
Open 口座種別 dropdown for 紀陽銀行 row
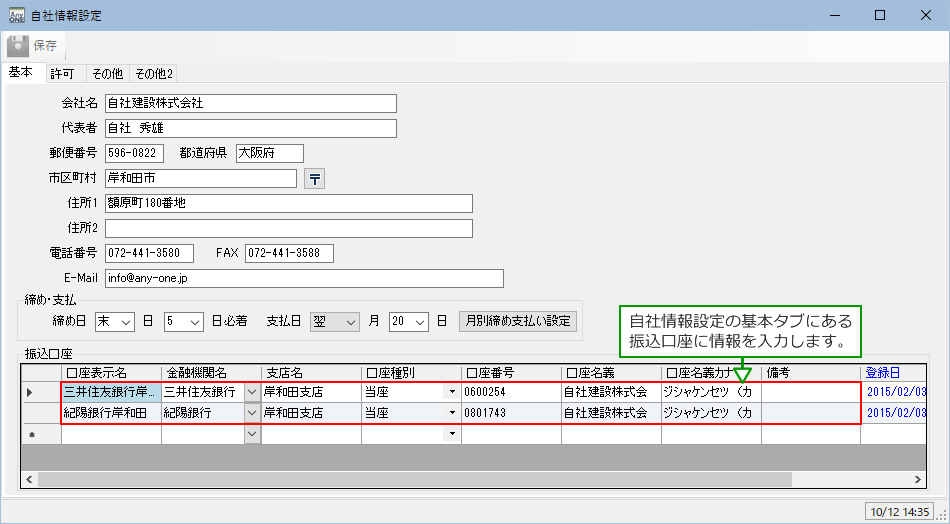coord(451,413)
